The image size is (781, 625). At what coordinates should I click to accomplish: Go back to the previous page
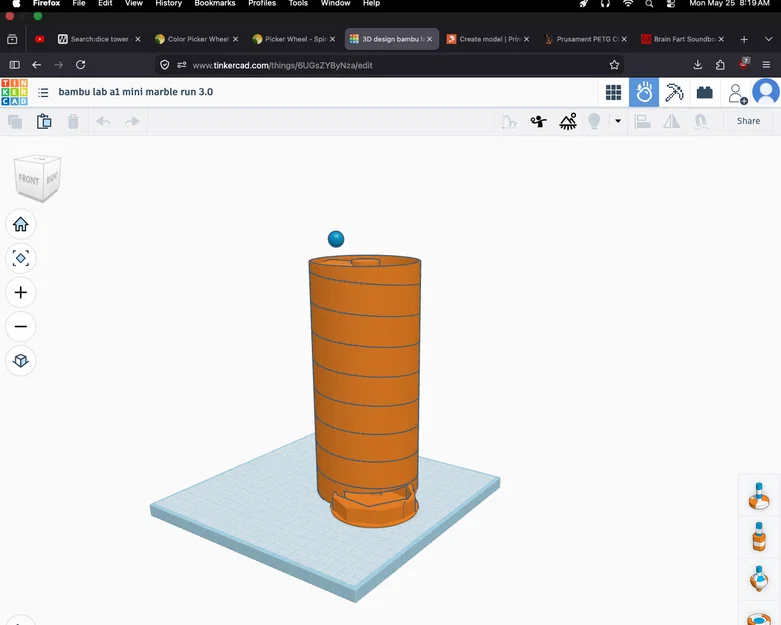click(x=36, y=65)
